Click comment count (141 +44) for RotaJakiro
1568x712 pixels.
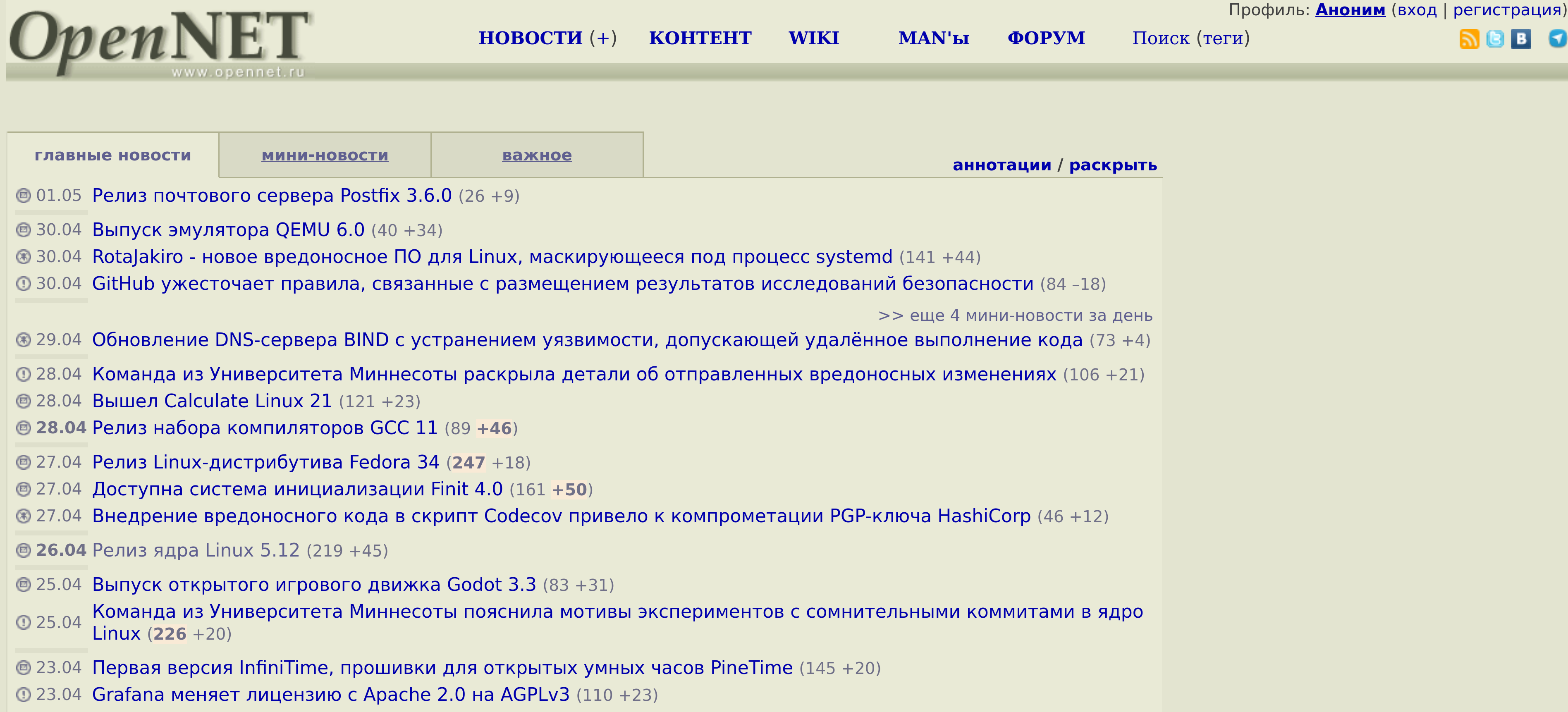coord(940,257)
